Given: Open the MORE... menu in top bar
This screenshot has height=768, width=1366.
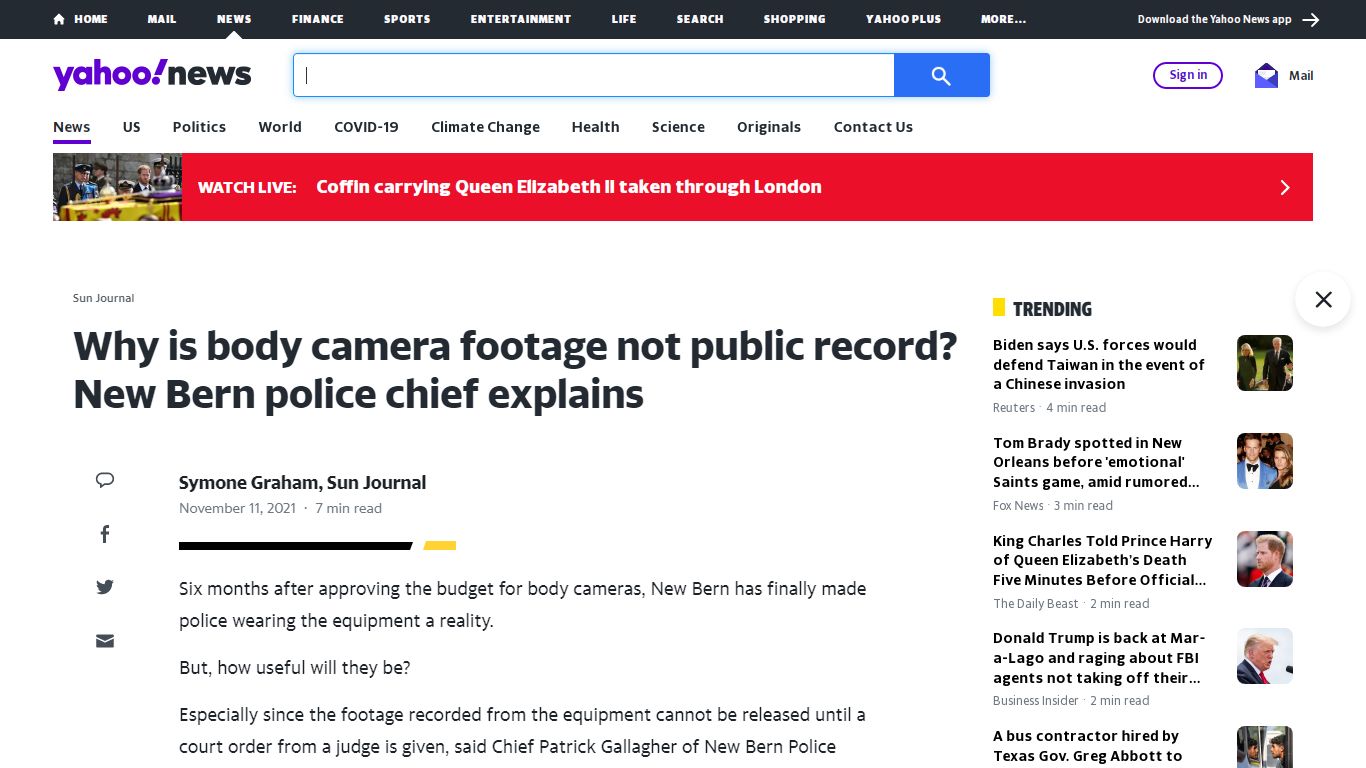Looking at the screenshot, I should point(1003,19).
